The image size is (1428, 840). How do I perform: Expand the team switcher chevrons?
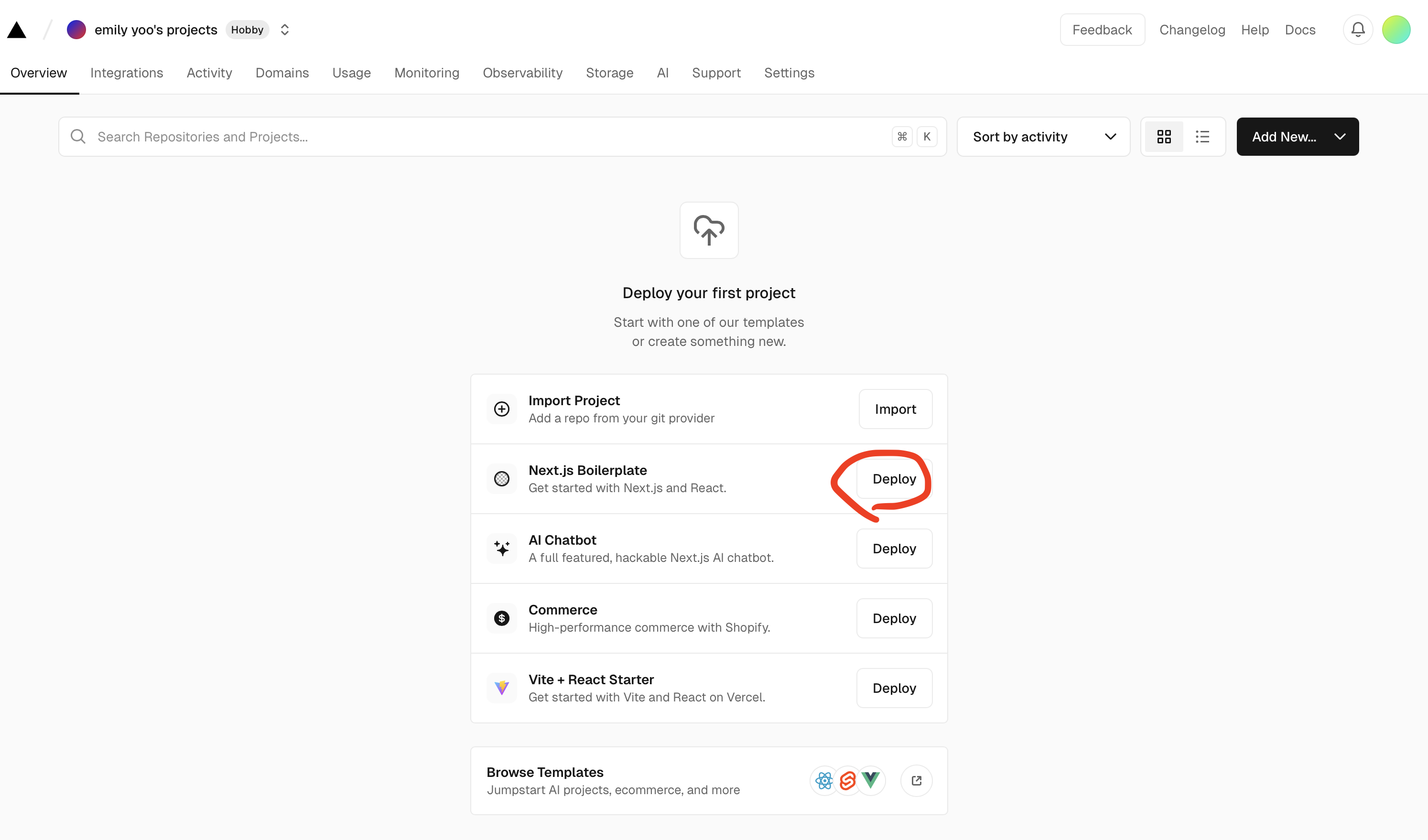(x=285, y=30)
